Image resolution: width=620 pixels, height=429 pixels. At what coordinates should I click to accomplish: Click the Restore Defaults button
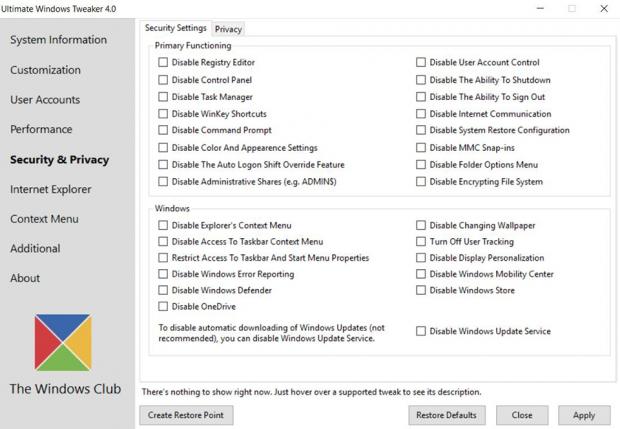pyautogui.click(x=447, y=415)
